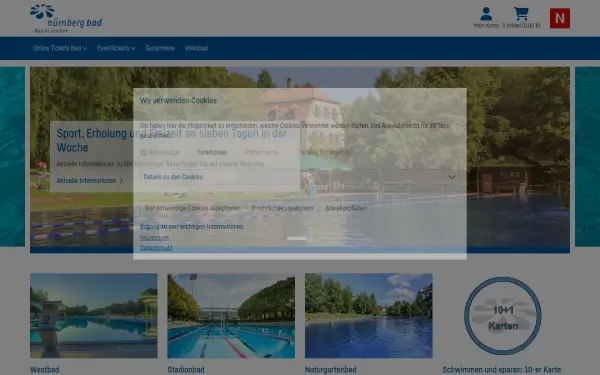Toggle the Funktionale cookies option
The image size is (600, 375).
[x=212, y=152]
